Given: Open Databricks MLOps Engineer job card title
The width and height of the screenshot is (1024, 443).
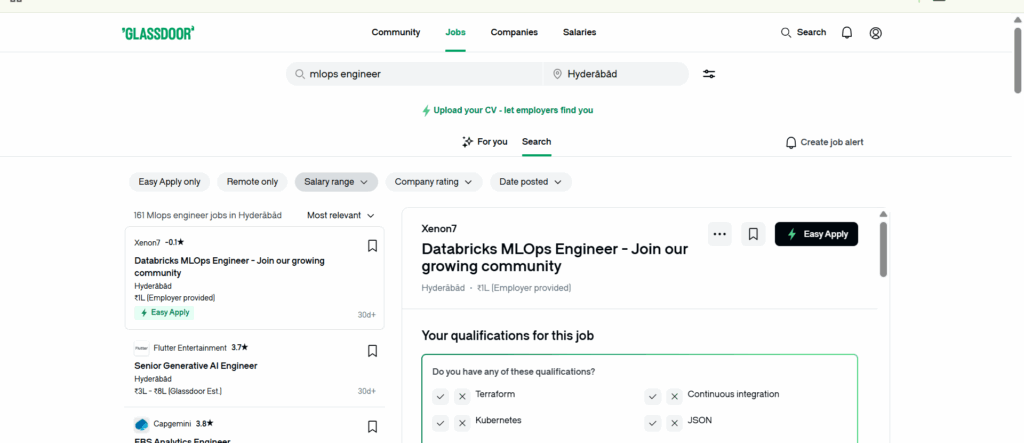Looking at the screenshot, I should (229, 267).
